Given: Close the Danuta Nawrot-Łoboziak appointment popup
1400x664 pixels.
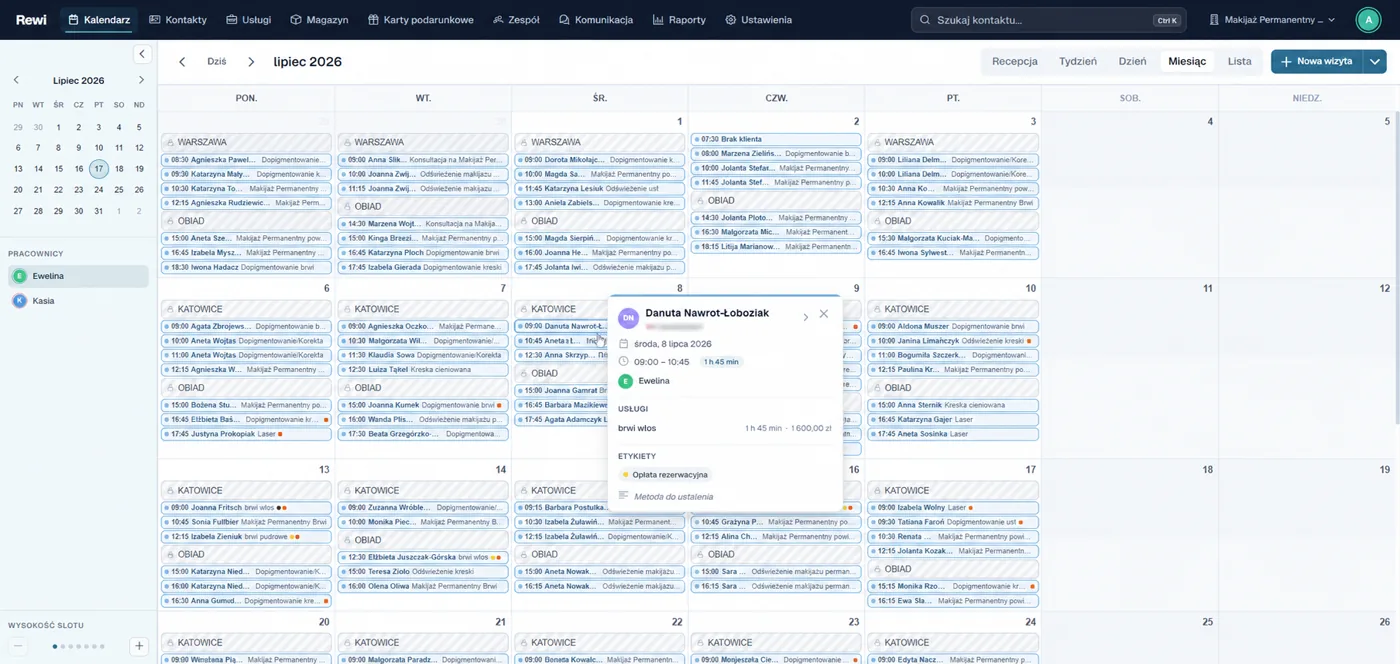Looking at the screenshot, I should pyautogui.click(x=823, y=314).
